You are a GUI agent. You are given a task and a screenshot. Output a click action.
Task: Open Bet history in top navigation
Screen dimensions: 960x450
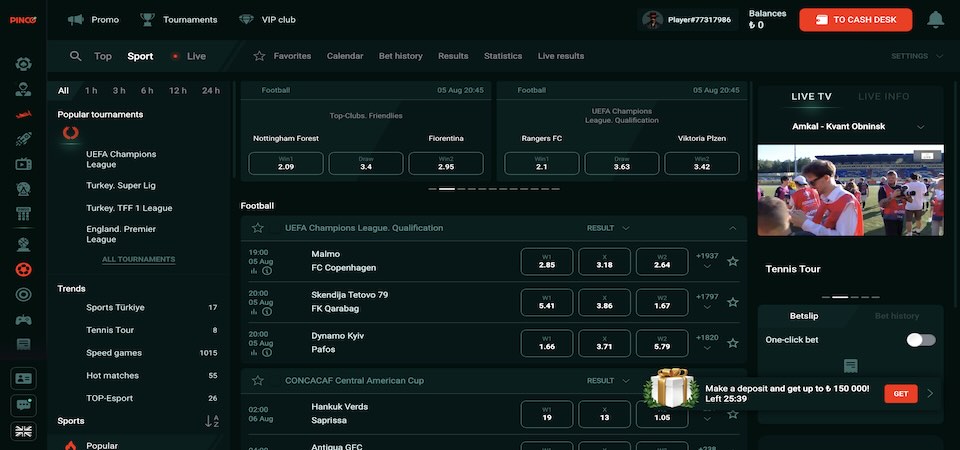400,56
